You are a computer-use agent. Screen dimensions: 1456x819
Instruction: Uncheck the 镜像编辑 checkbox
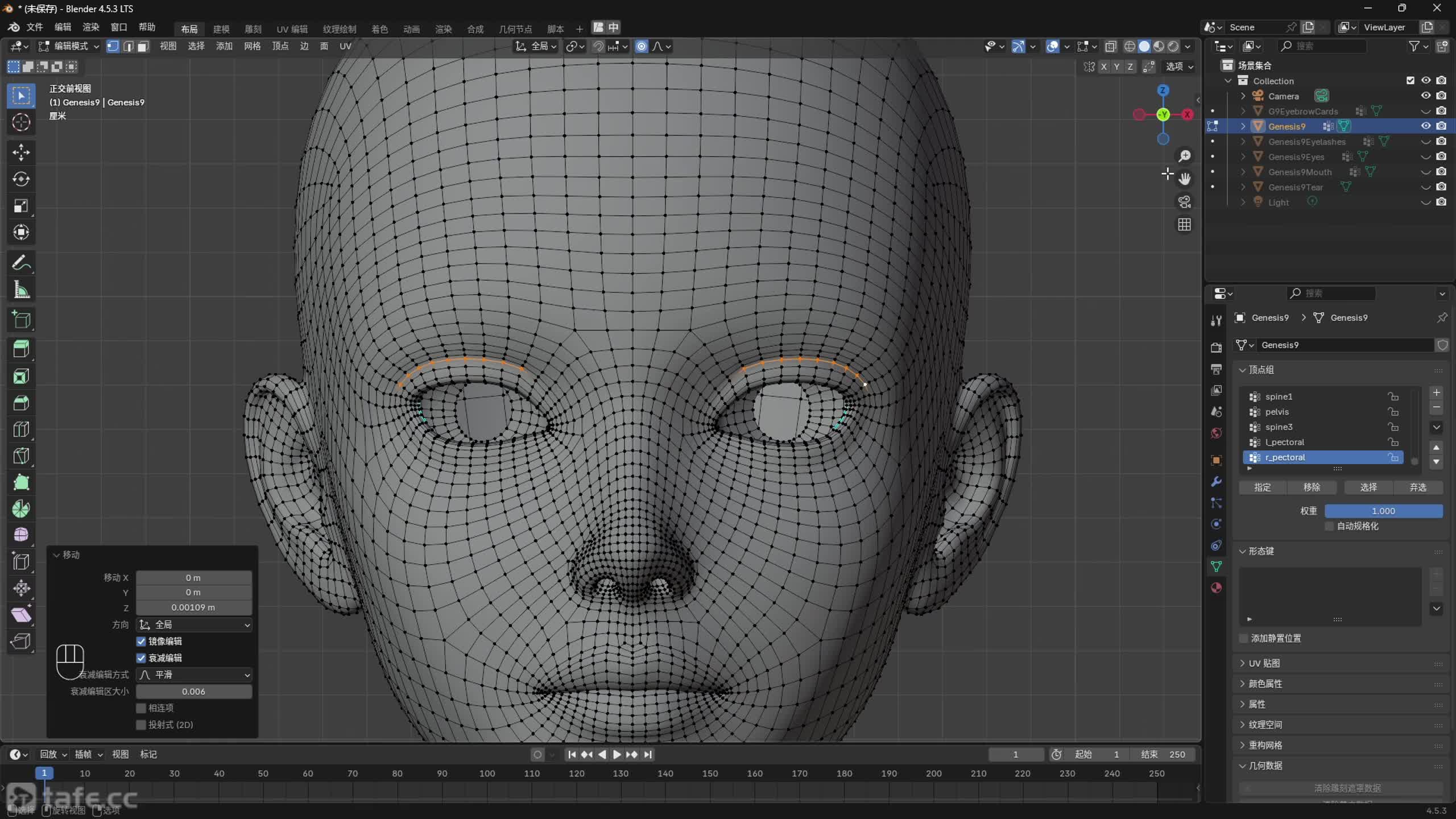pos(141,641)
